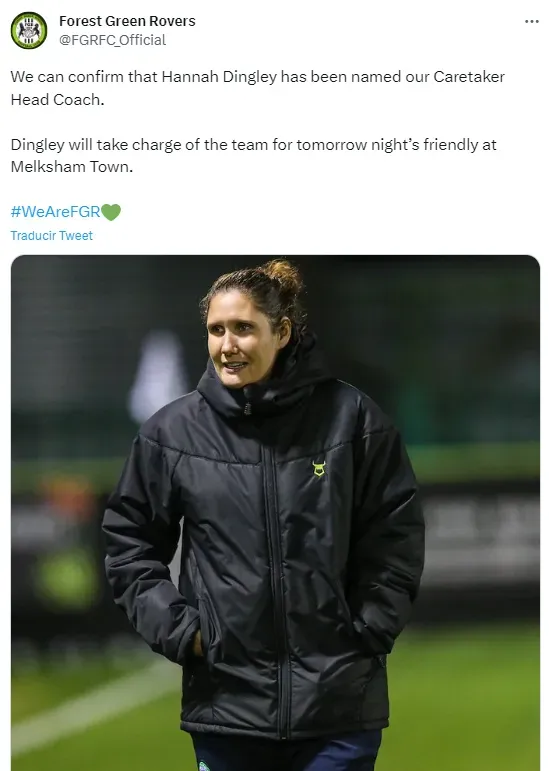Click the zipper pull at jacket collar
This screenshot has width=549, height=771.
[248, 408]
